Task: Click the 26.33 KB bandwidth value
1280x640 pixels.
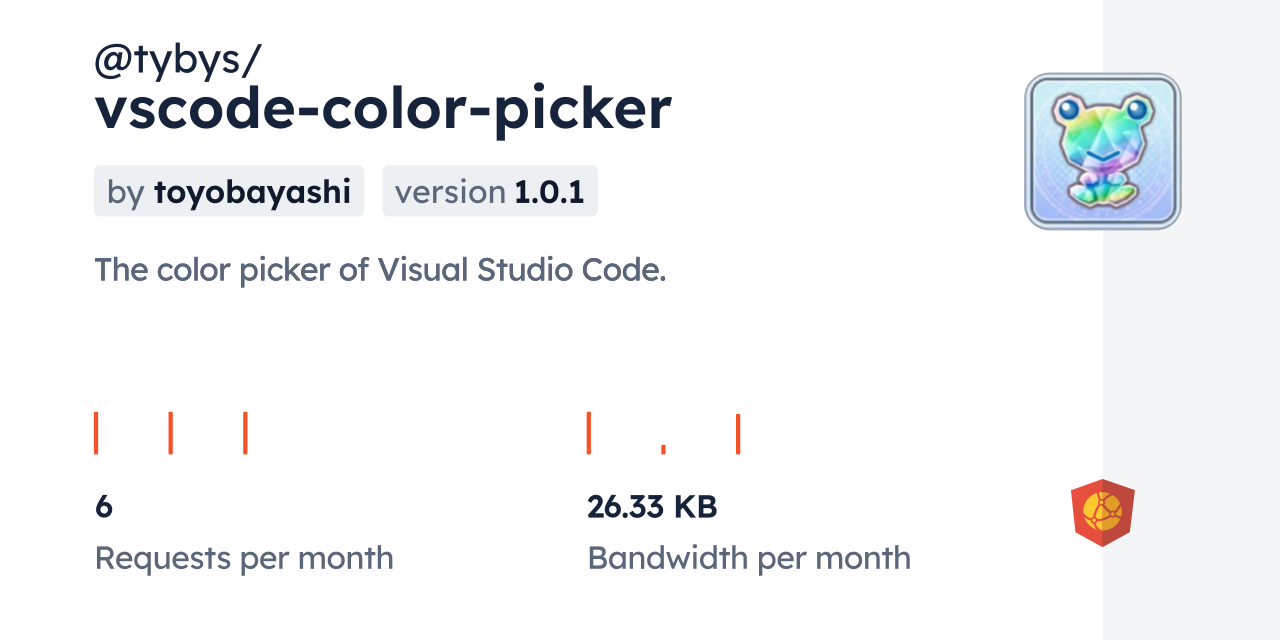Action: coord(652,507)
